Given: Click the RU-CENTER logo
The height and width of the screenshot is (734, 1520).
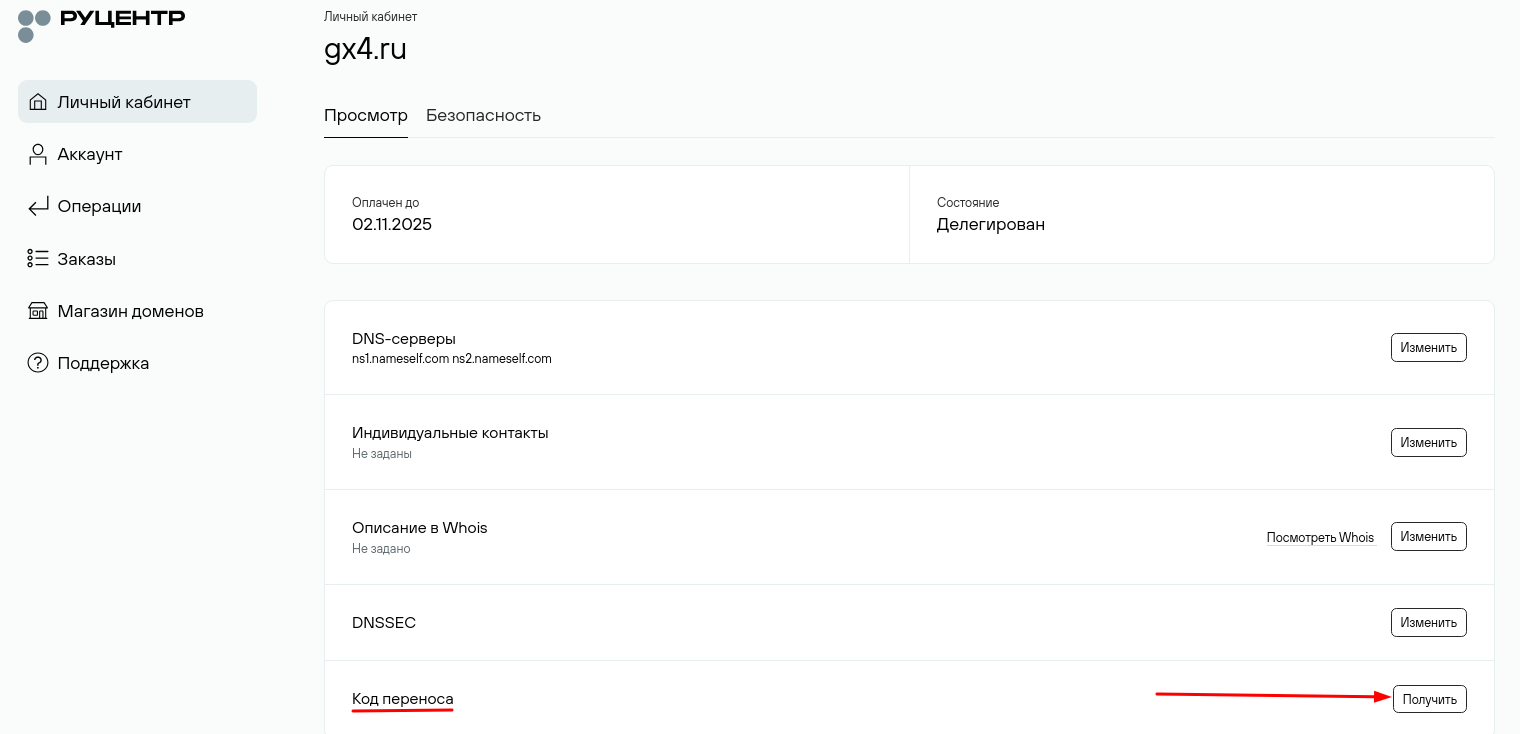Looking at the screenshot, I should [x=102, y=24].
